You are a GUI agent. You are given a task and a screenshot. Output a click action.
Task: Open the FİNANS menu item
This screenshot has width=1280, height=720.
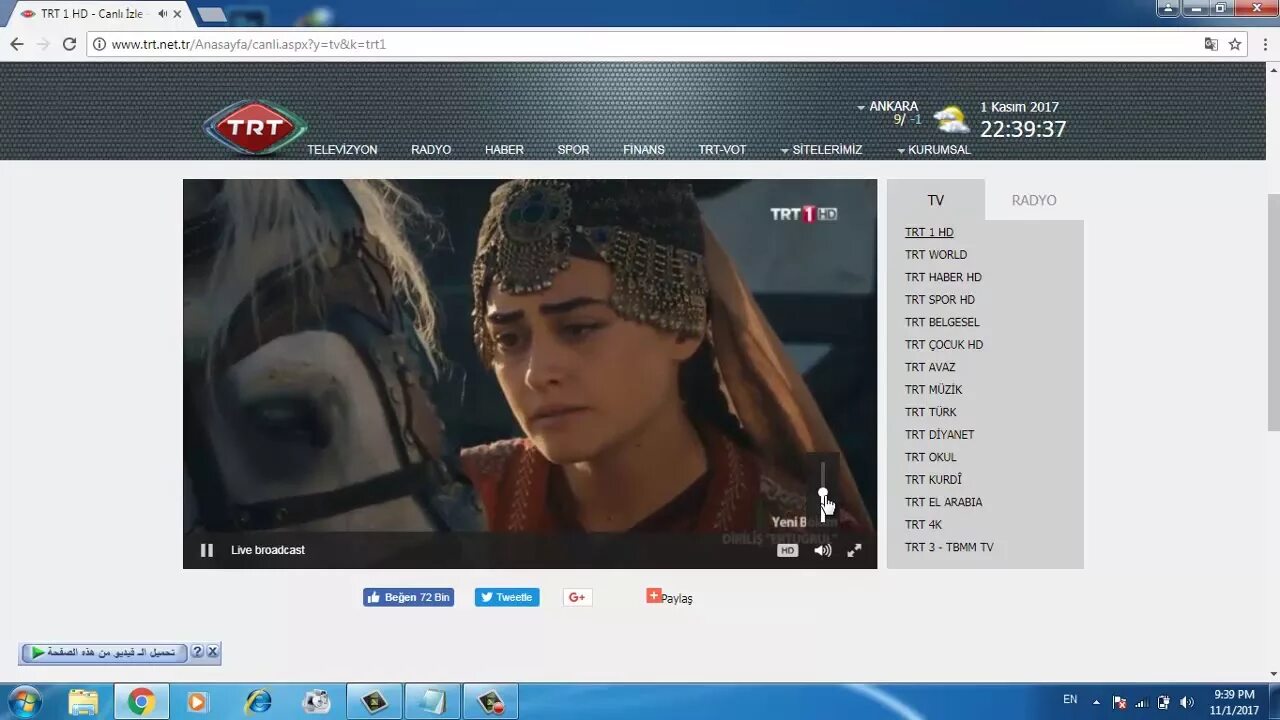coord(644,150)
